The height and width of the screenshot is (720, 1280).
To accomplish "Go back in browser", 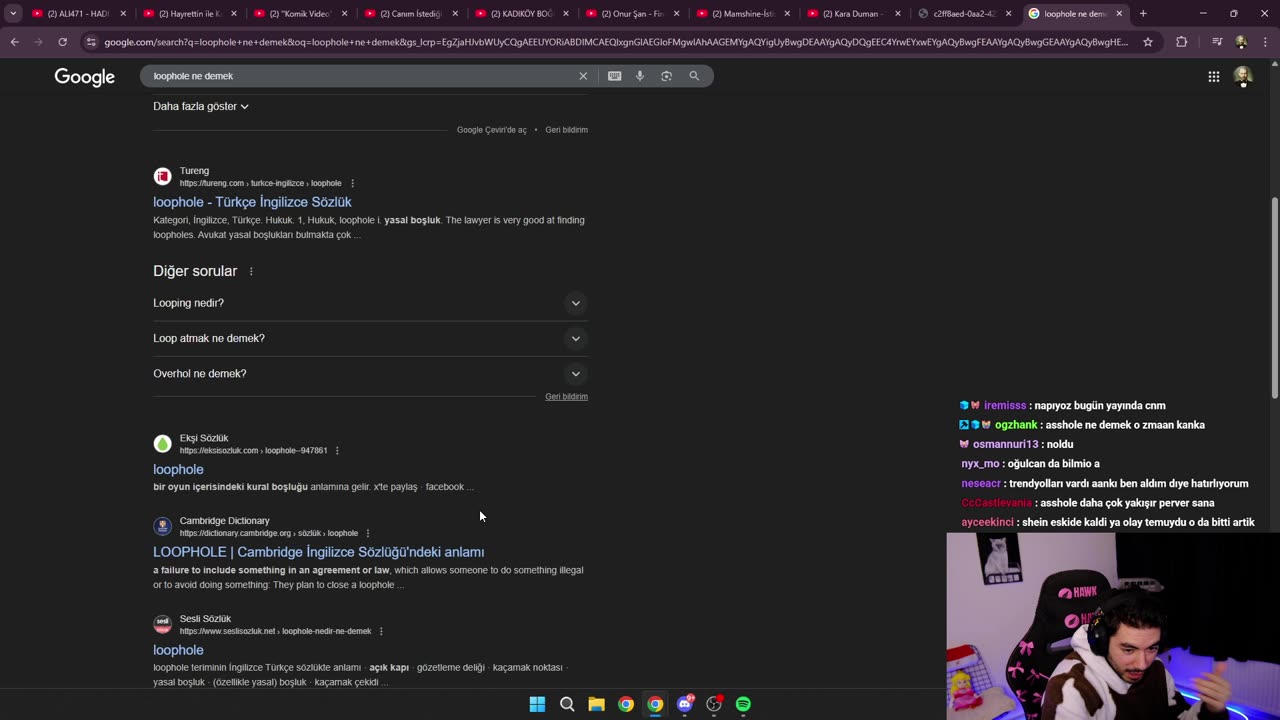I will [14, 42].
